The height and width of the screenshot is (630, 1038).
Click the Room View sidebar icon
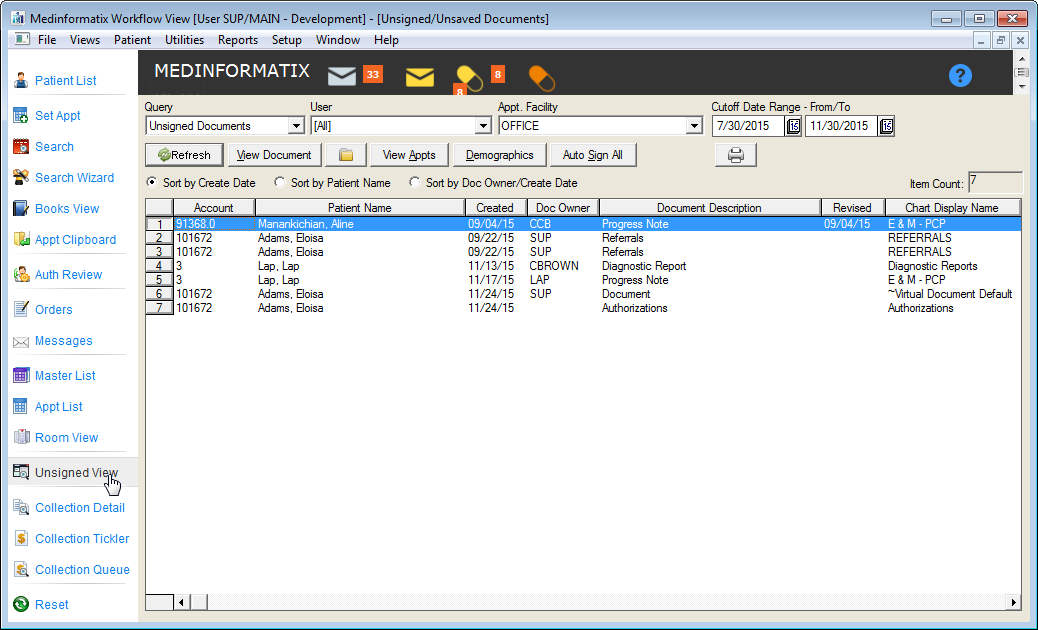point(21,437)
